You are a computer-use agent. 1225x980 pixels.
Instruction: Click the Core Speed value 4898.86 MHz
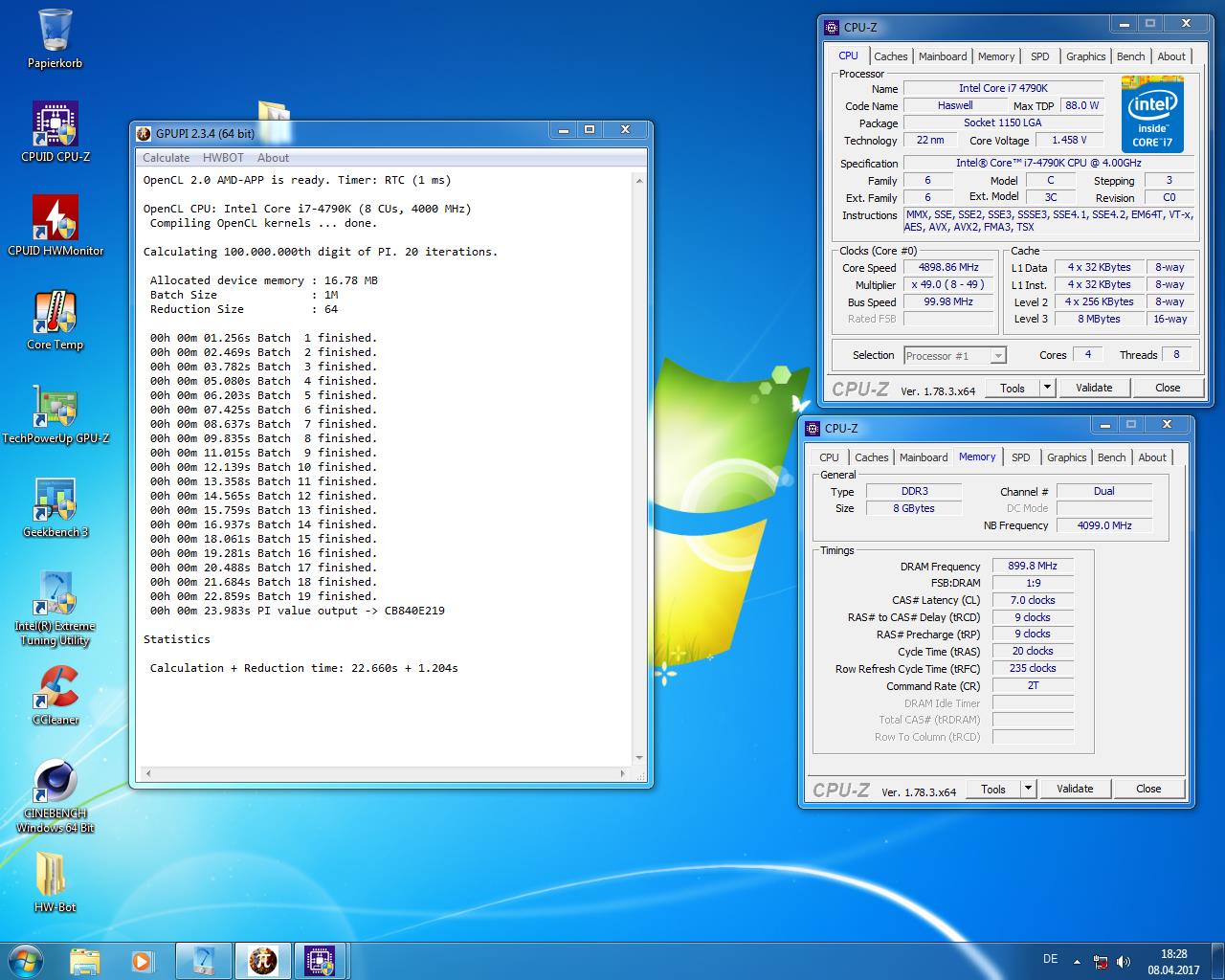click(x=948, y=267)
